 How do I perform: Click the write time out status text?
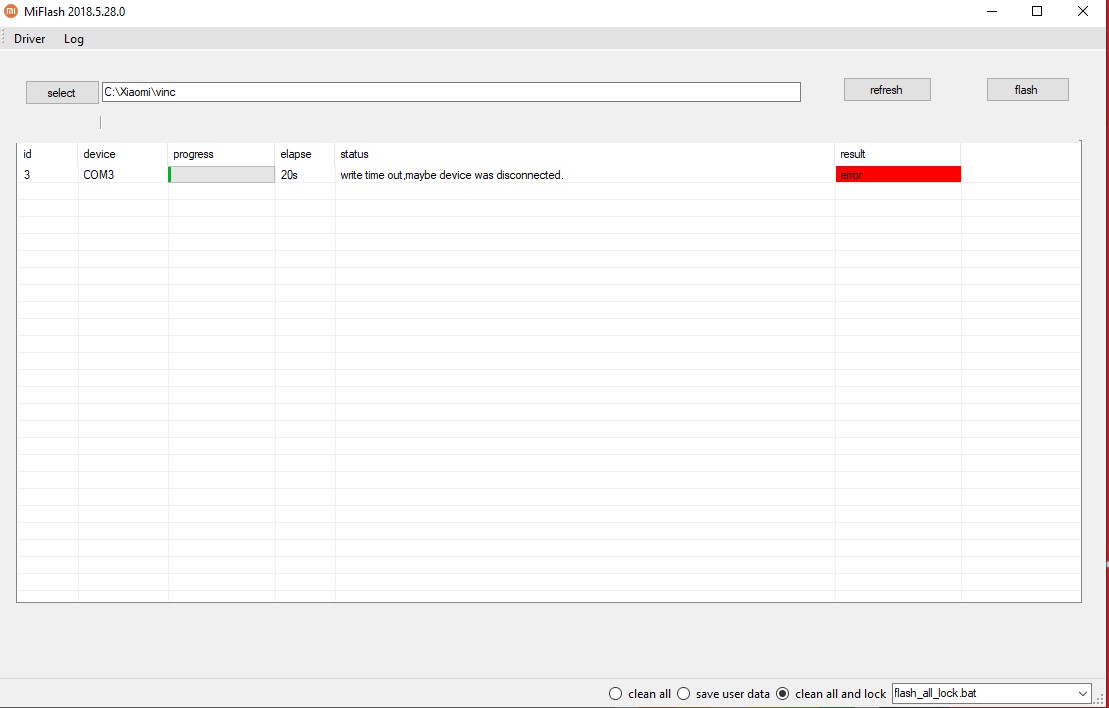point(452,175)
